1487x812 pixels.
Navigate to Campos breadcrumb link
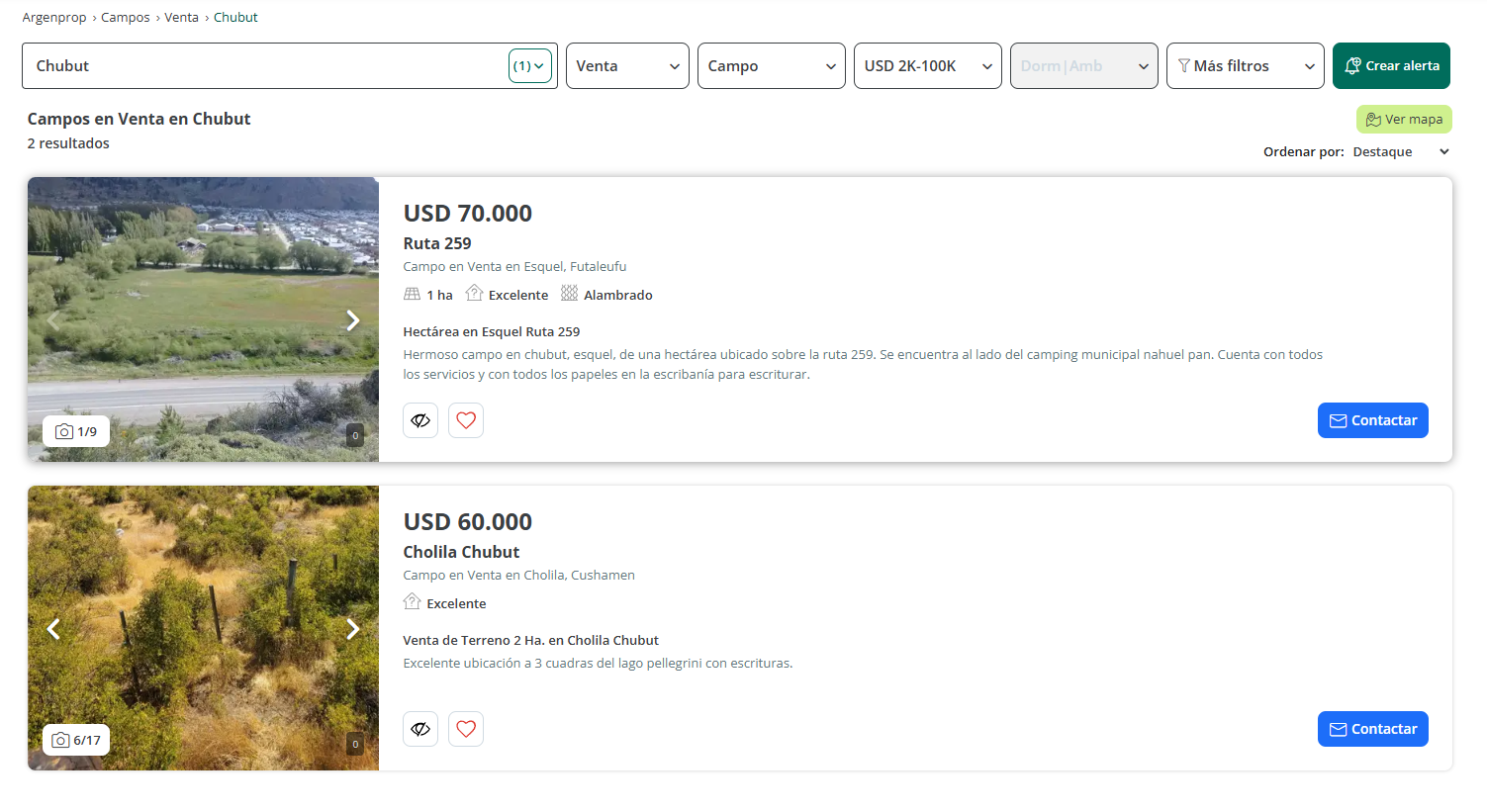click(x=126, y=18)
